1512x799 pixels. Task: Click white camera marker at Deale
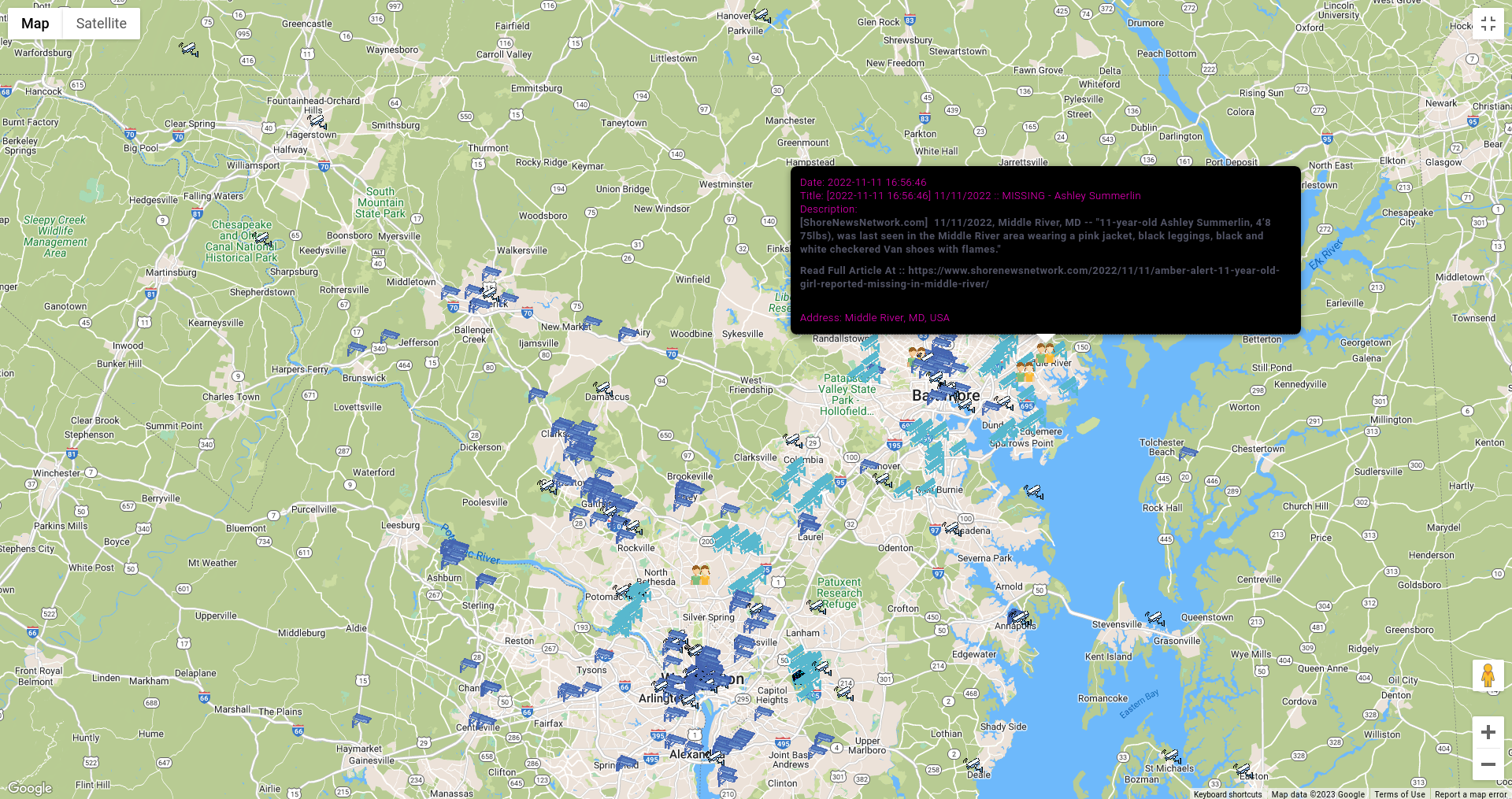(x=973, y=765)
